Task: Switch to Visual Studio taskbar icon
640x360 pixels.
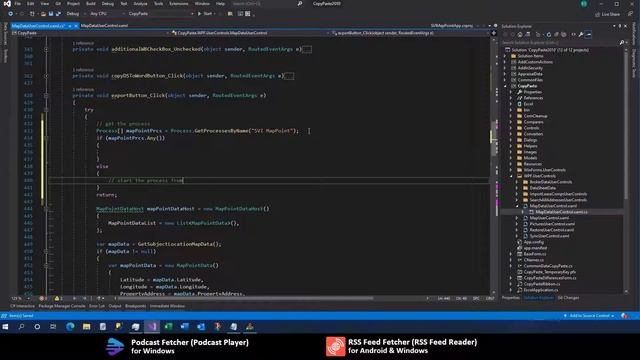Action: [x=152, y=327]
